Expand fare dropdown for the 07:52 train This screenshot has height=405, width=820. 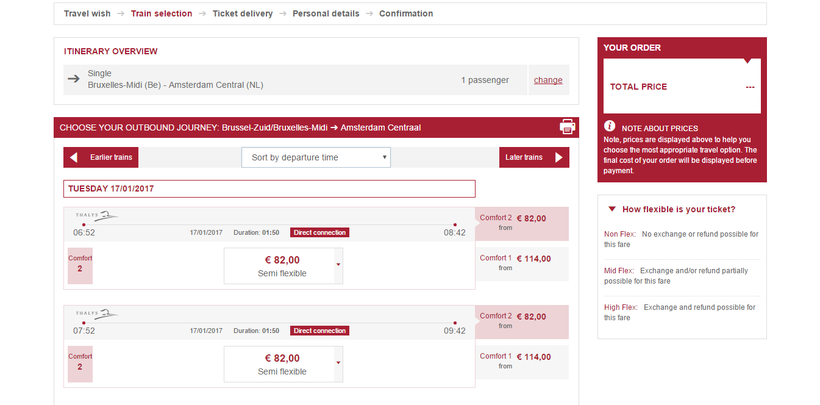pos(338,363)
